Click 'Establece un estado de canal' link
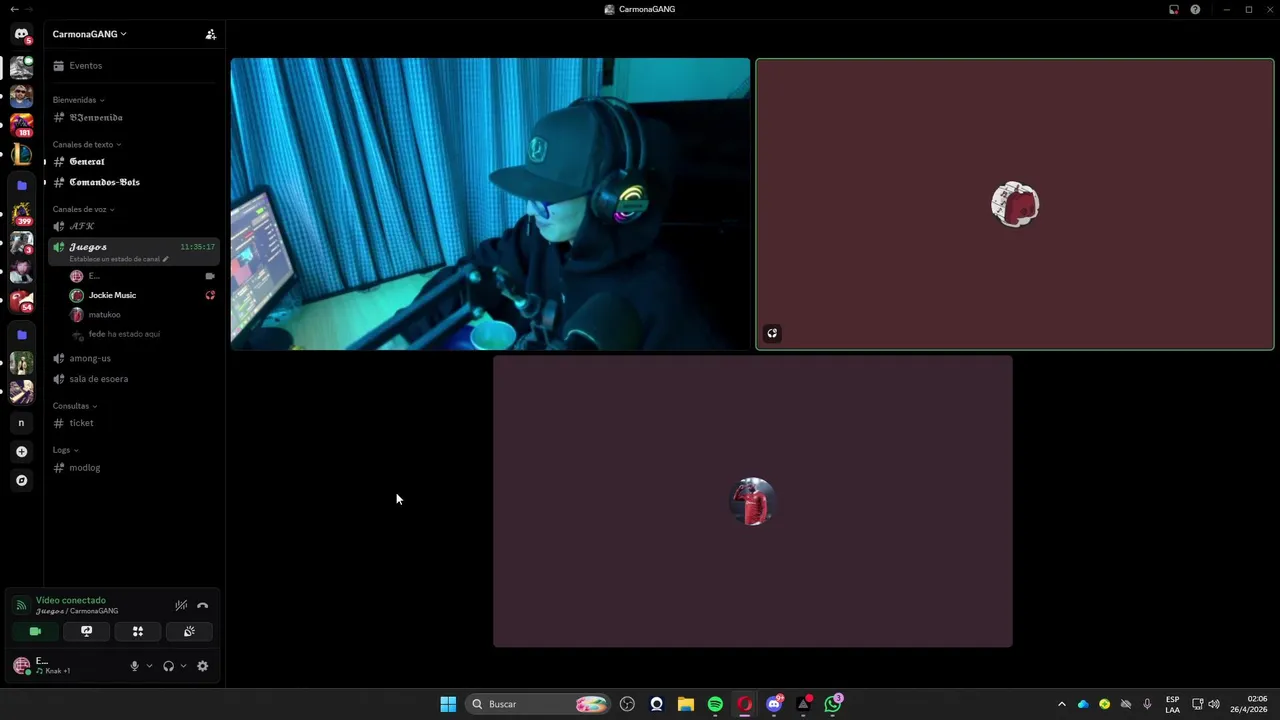This screenshot has width=1280, height=720. click(x=118, y=259)
